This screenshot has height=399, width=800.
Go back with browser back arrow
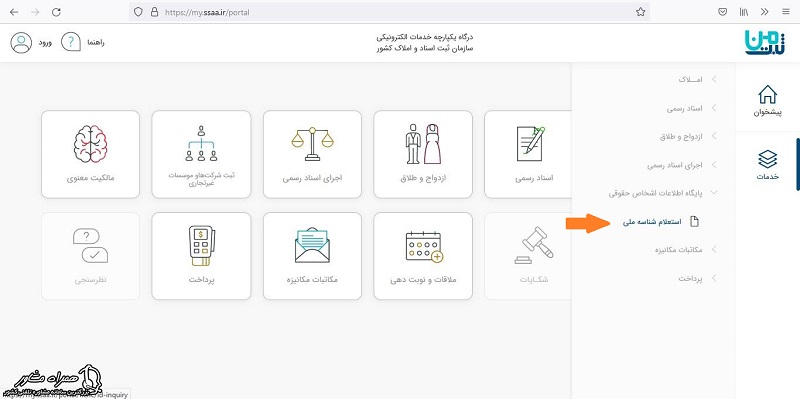point(14,12)
